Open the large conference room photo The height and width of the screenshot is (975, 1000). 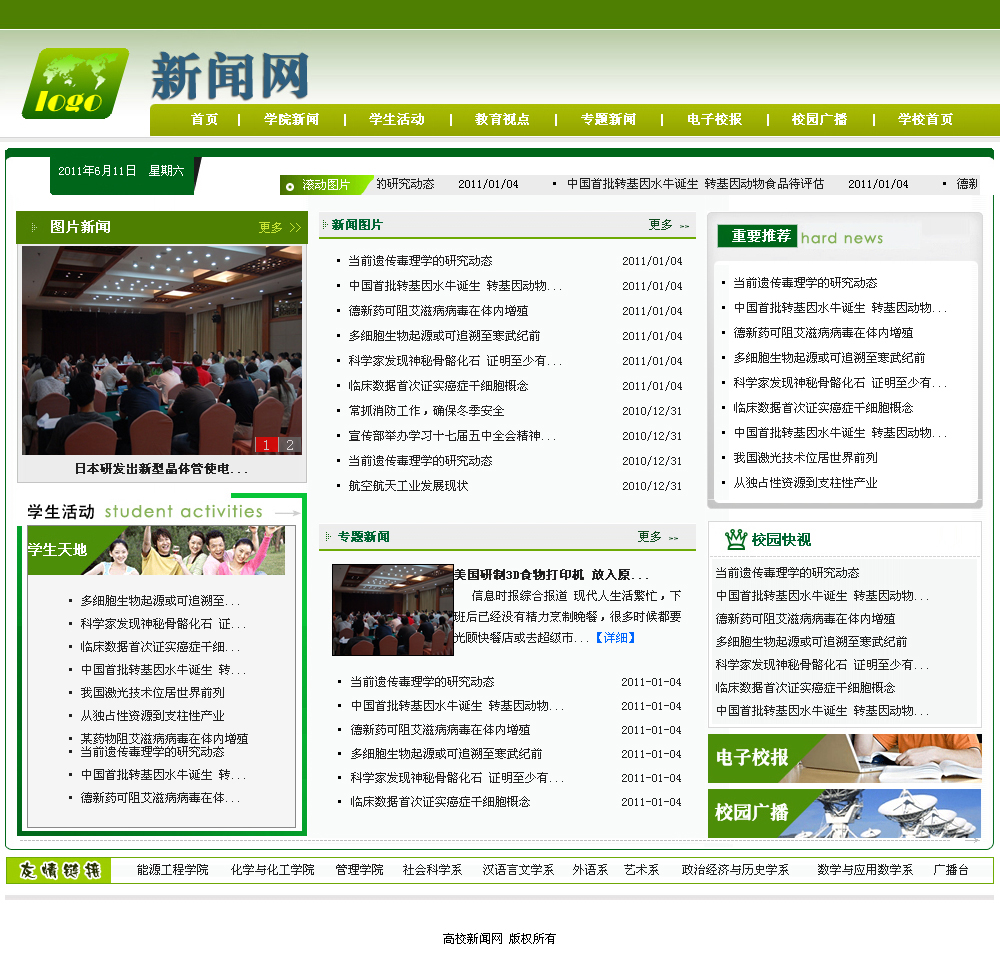coord(162,350)
